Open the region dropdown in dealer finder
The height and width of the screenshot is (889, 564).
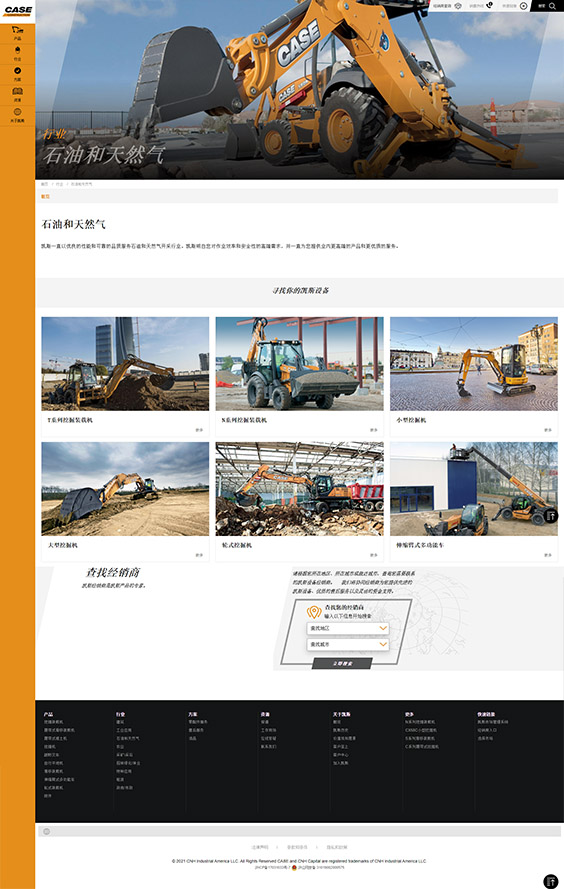pyautogui.click(x=347, y=628)
